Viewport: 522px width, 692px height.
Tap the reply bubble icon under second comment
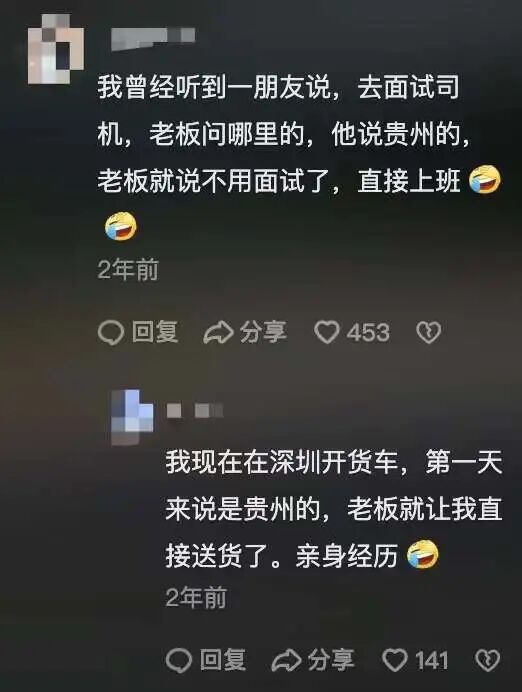[179, 660]
